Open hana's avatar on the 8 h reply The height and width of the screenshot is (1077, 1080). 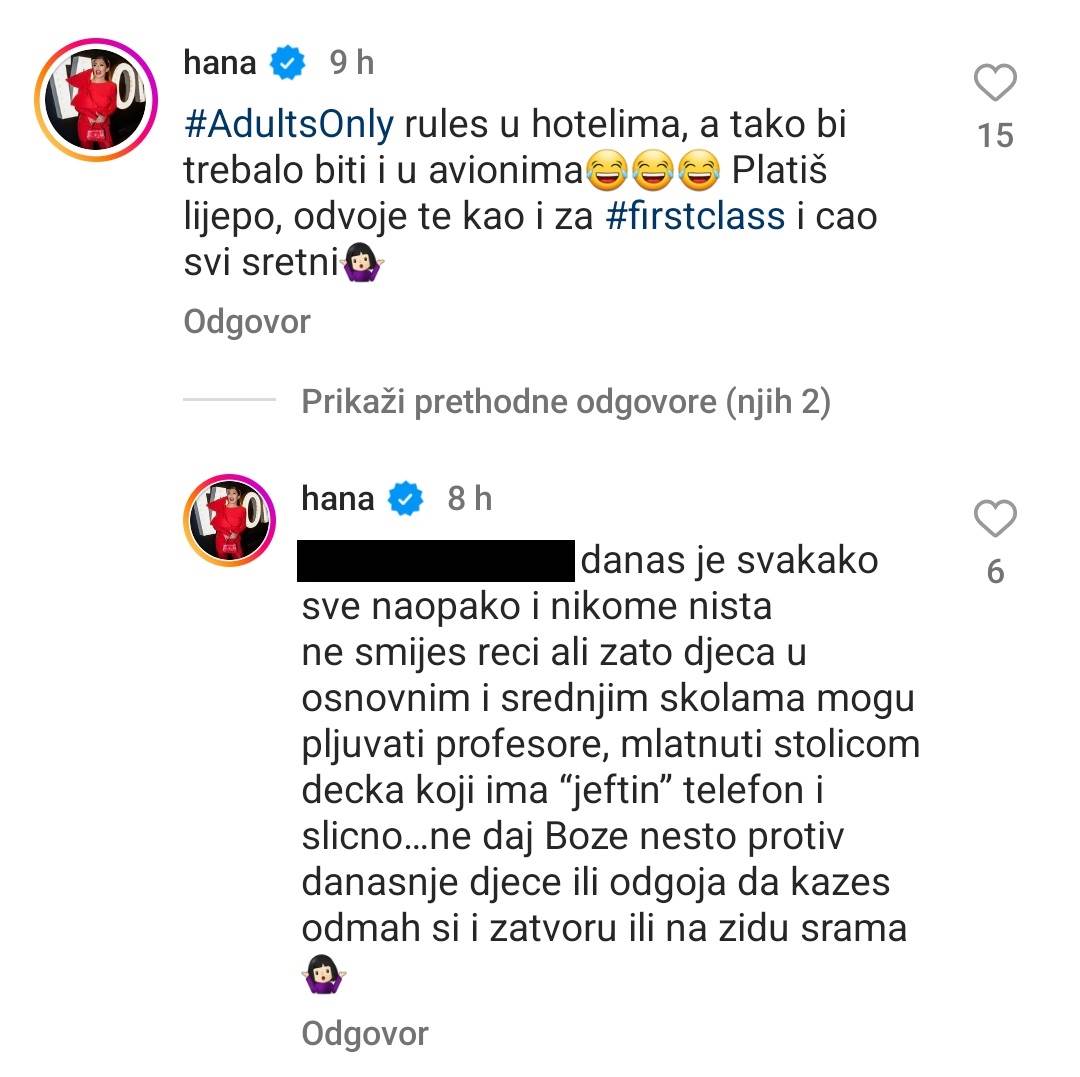pos(229,519)
